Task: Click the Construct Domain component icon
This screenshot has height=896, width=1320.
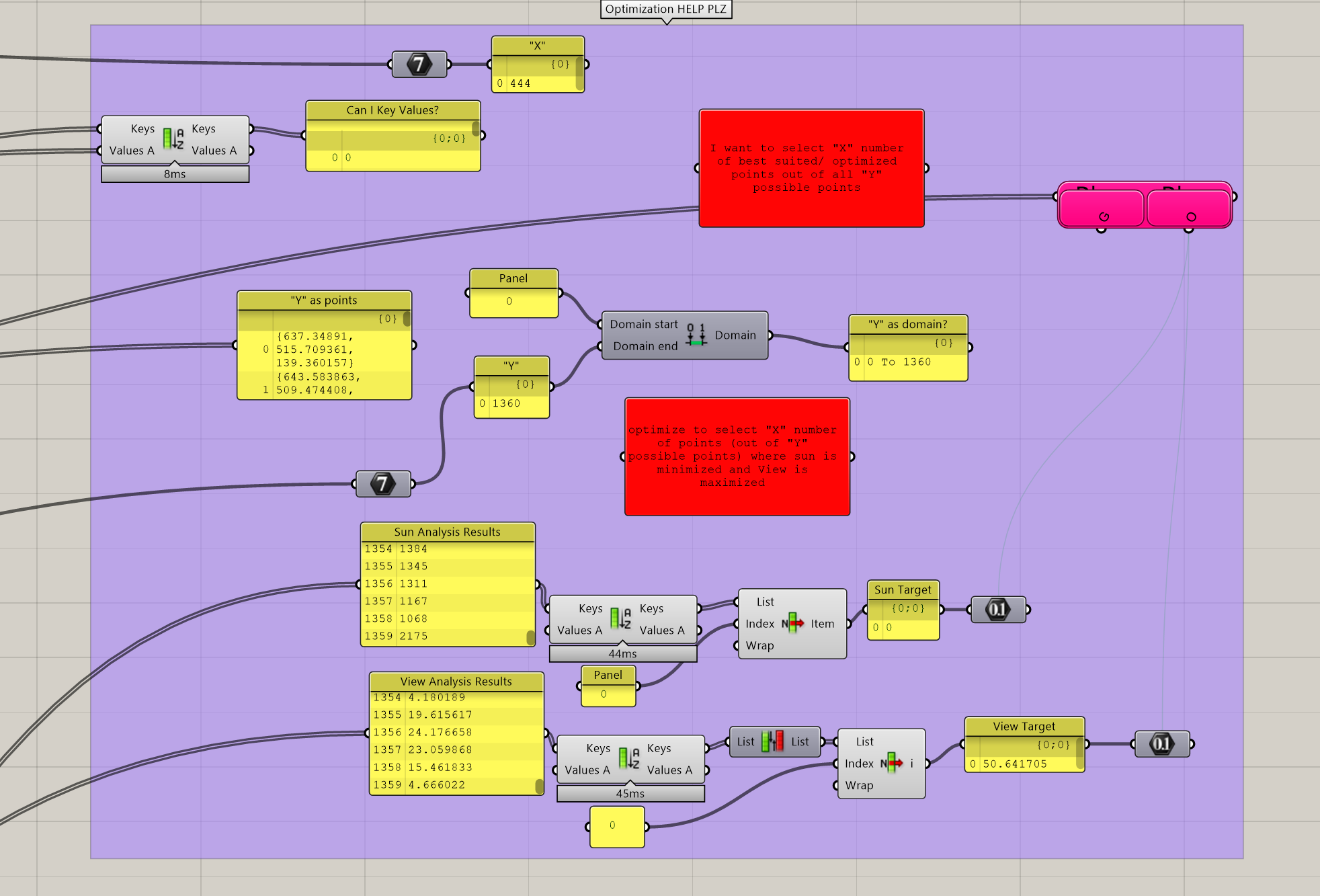Action: coord(696,335)
